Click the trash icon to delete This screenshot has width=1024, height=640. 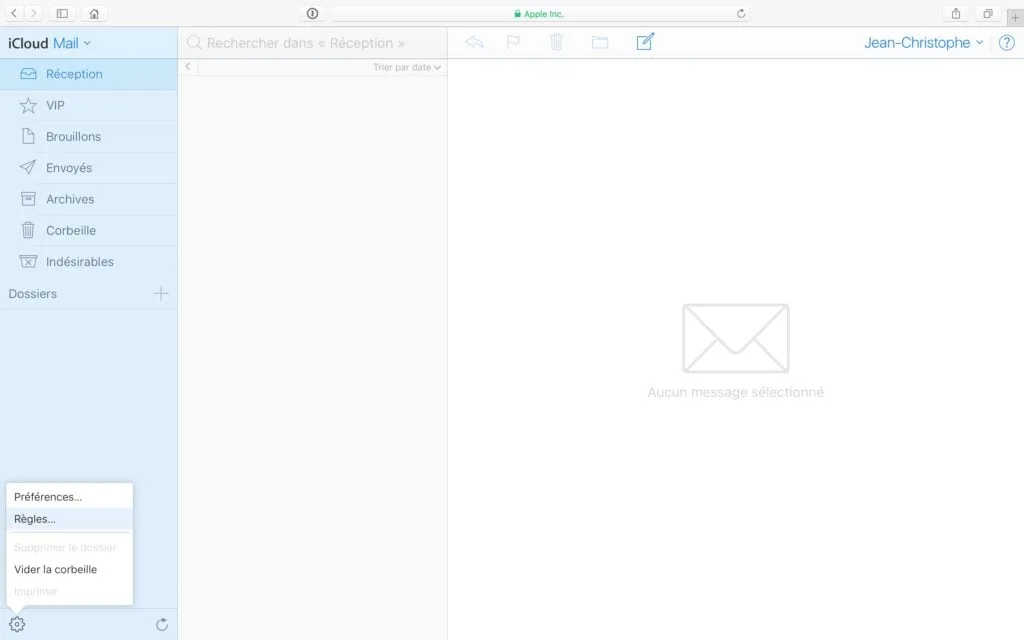coord(556,42)
